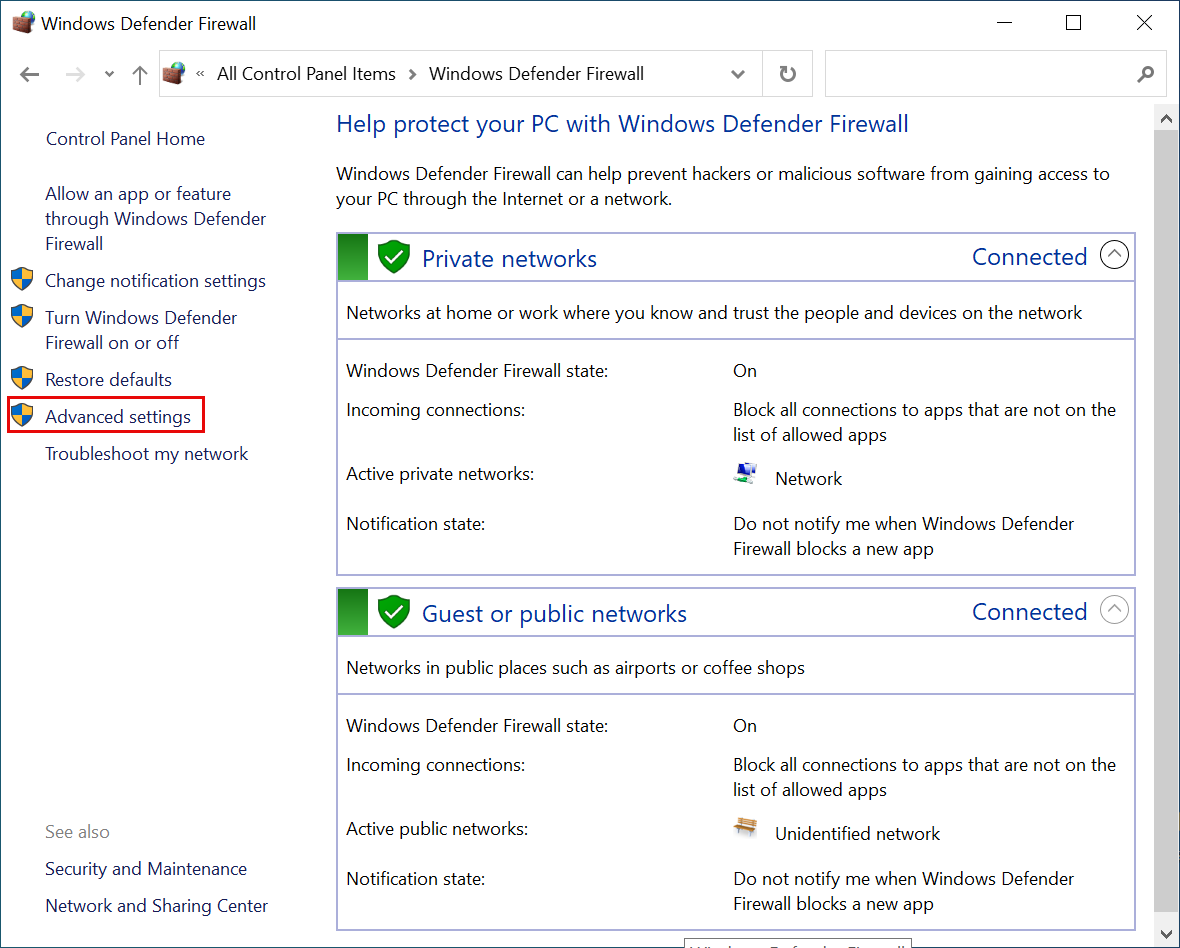Image resolution: width=1180 pixels, height=948 pixels.
Task: Open Advanced settings
Action: [x=119, y=416]
